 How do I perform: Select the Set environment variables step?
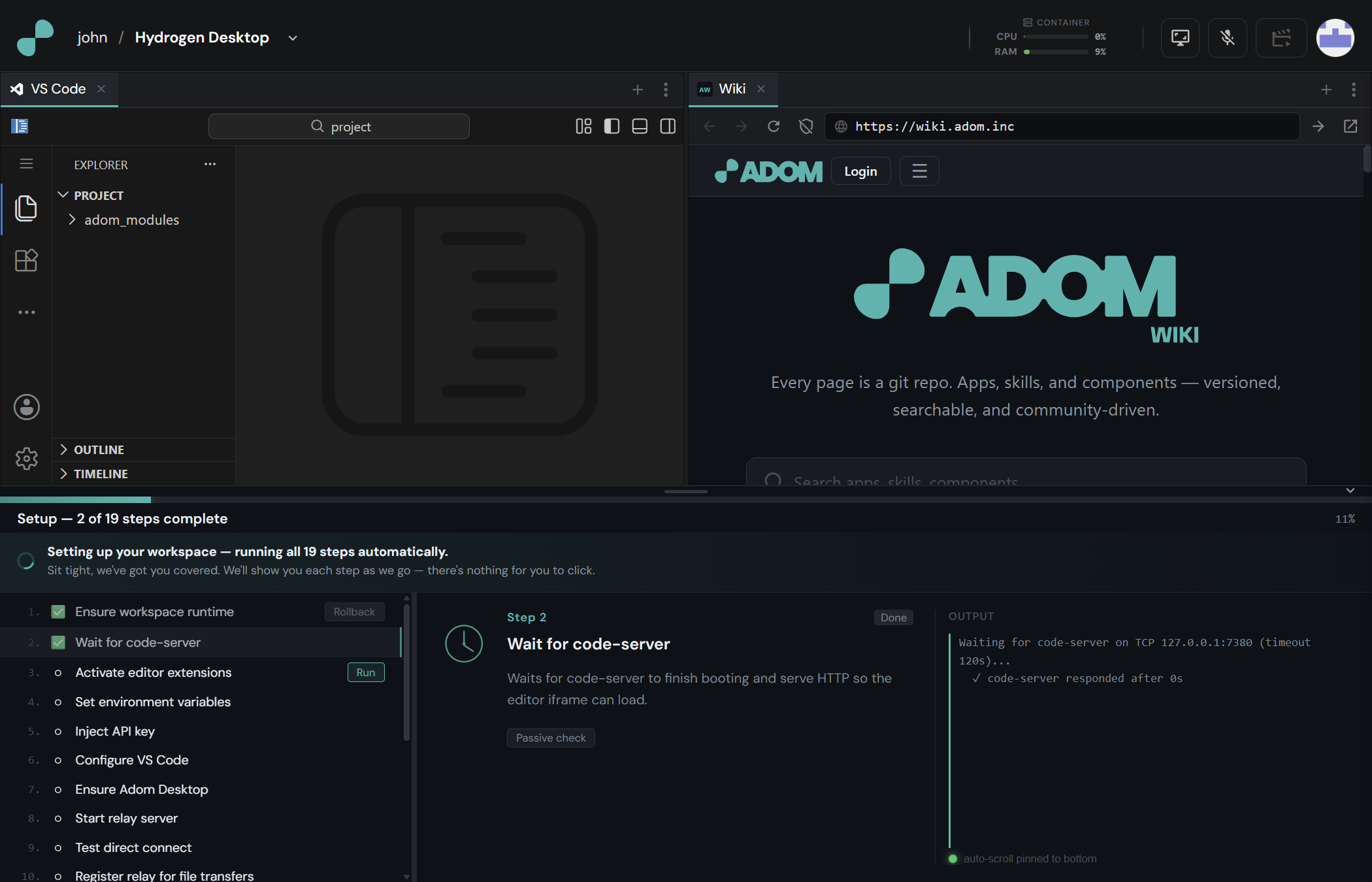coord(200,702)
